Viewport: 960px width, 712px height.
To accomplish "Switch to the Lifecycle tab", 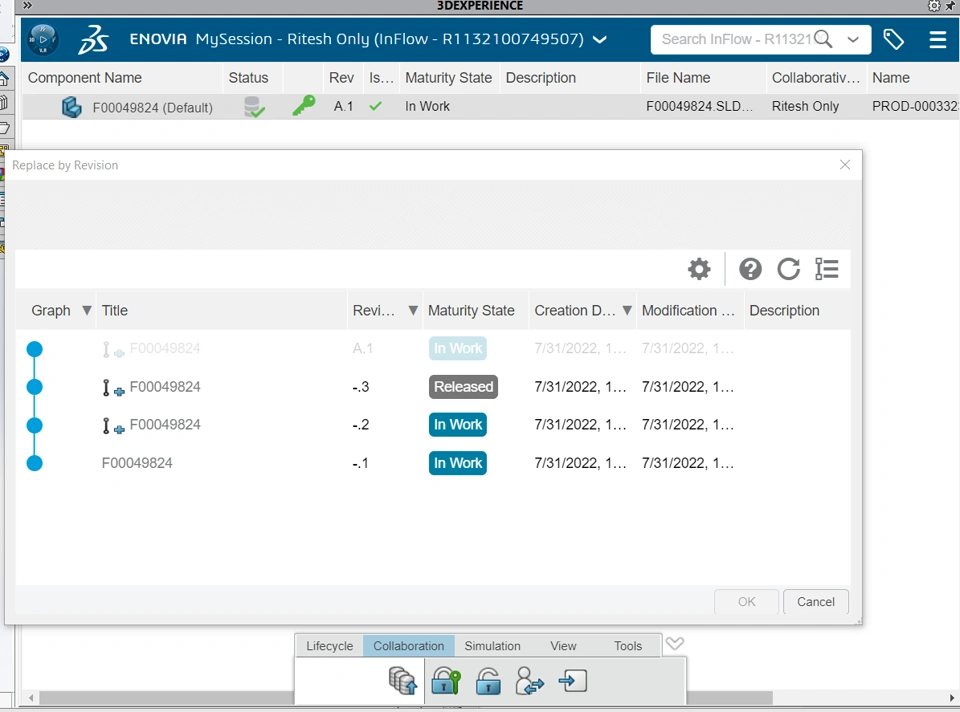I will (329, 646).
